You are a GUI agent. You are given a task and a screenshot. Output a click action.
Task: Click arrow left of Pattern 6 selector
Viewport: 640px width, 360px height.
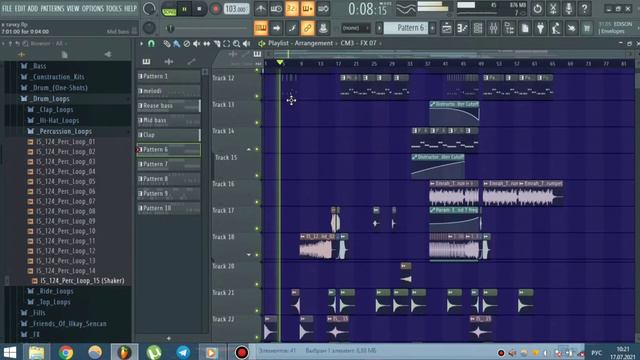pyautogui.click(x=379, y=28)
